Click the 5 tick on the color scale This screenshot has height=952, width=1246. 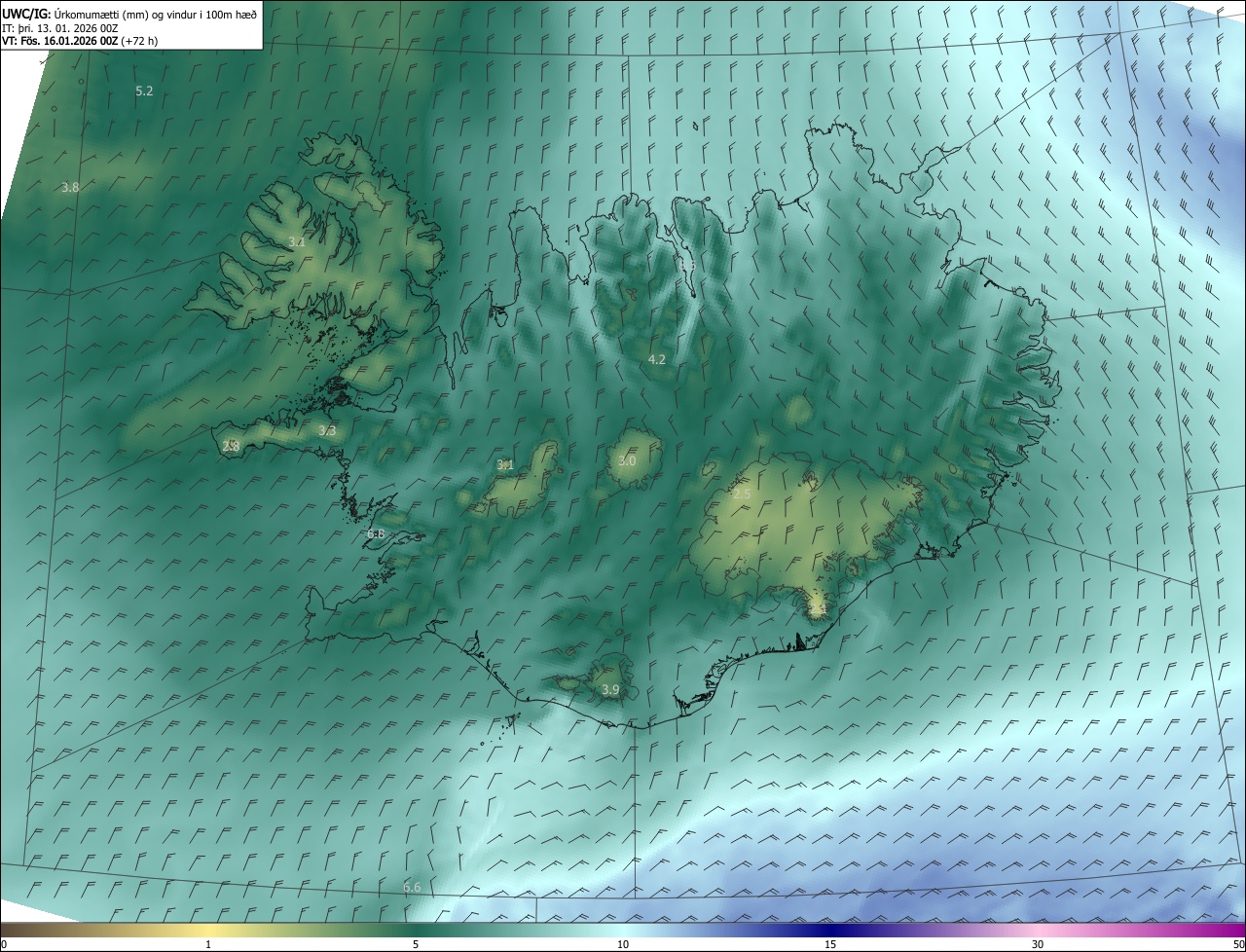pyautogui.click(x=416, y=944)
